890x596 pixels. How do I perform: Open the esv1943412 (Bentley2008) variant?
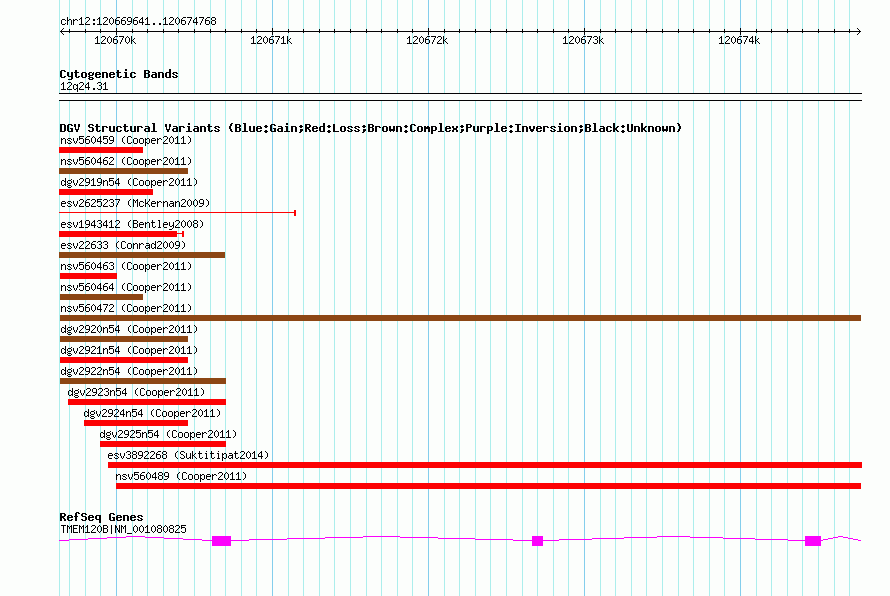click(132, 224)
